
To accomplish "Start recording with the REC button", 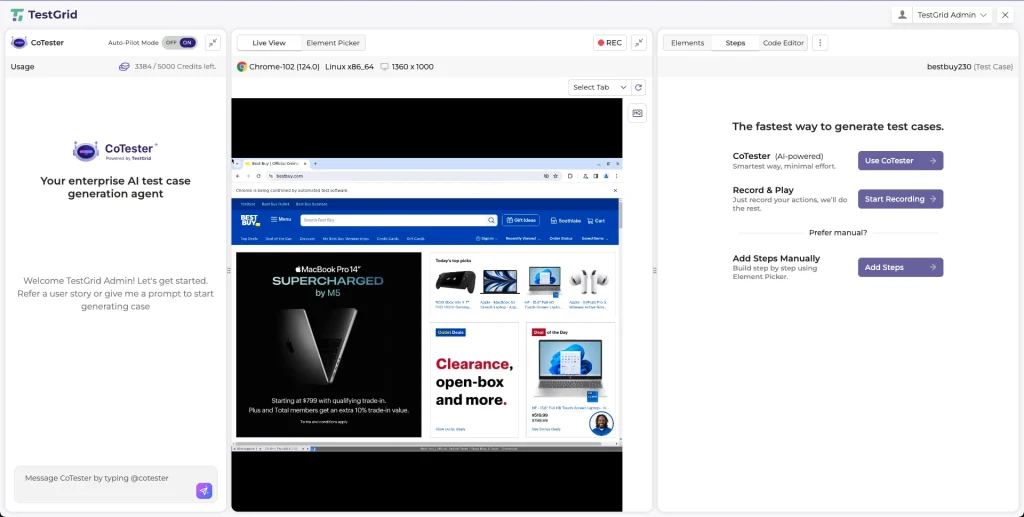I will tap(609, 43).
